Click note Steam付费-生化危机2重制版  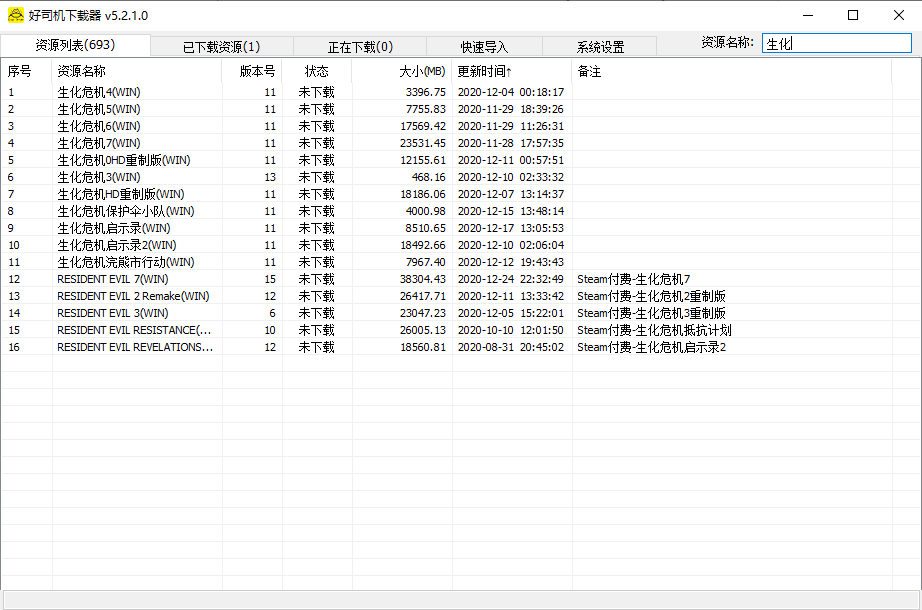coord(651,296)
